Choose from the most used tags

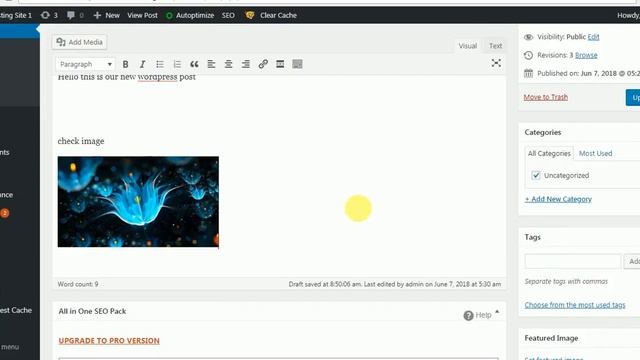[x=575, y=304]
